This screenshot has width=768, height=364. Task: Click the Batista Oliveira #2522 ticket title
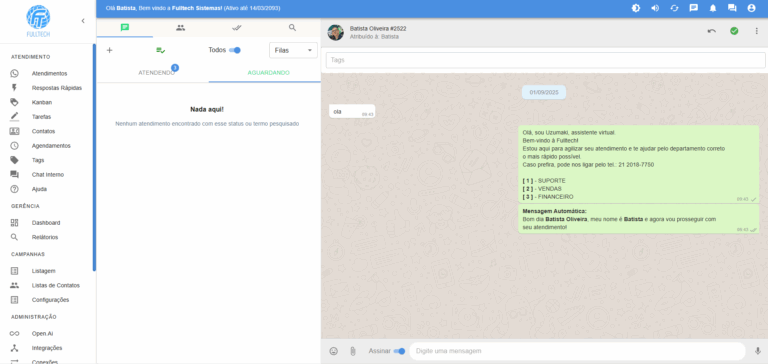pos(378,28)
